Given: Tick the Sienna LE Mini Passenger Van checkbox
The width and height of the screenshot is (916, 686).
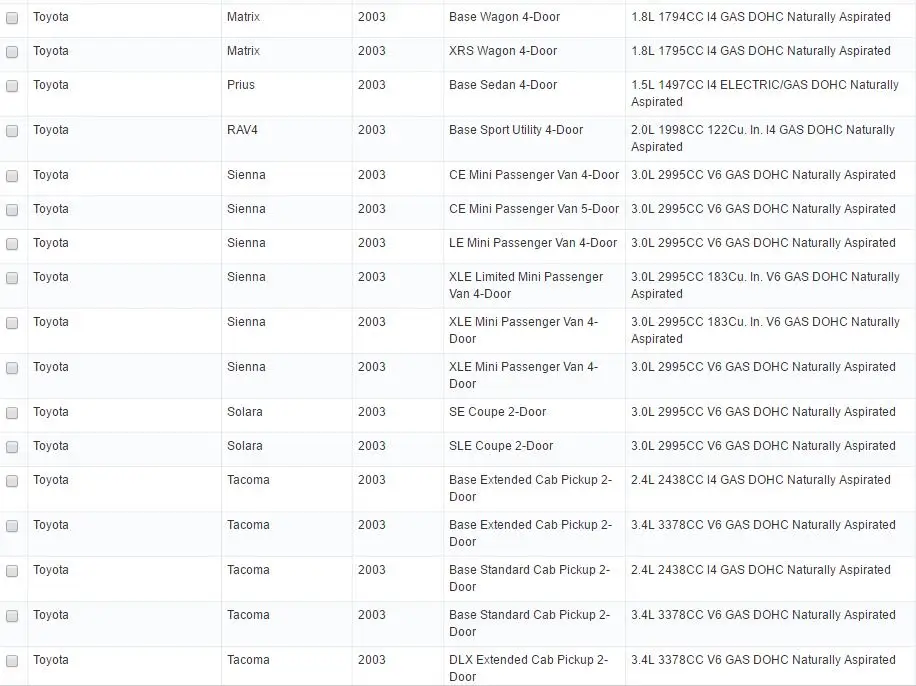Looking at the screenshot, I should (12, 244).
